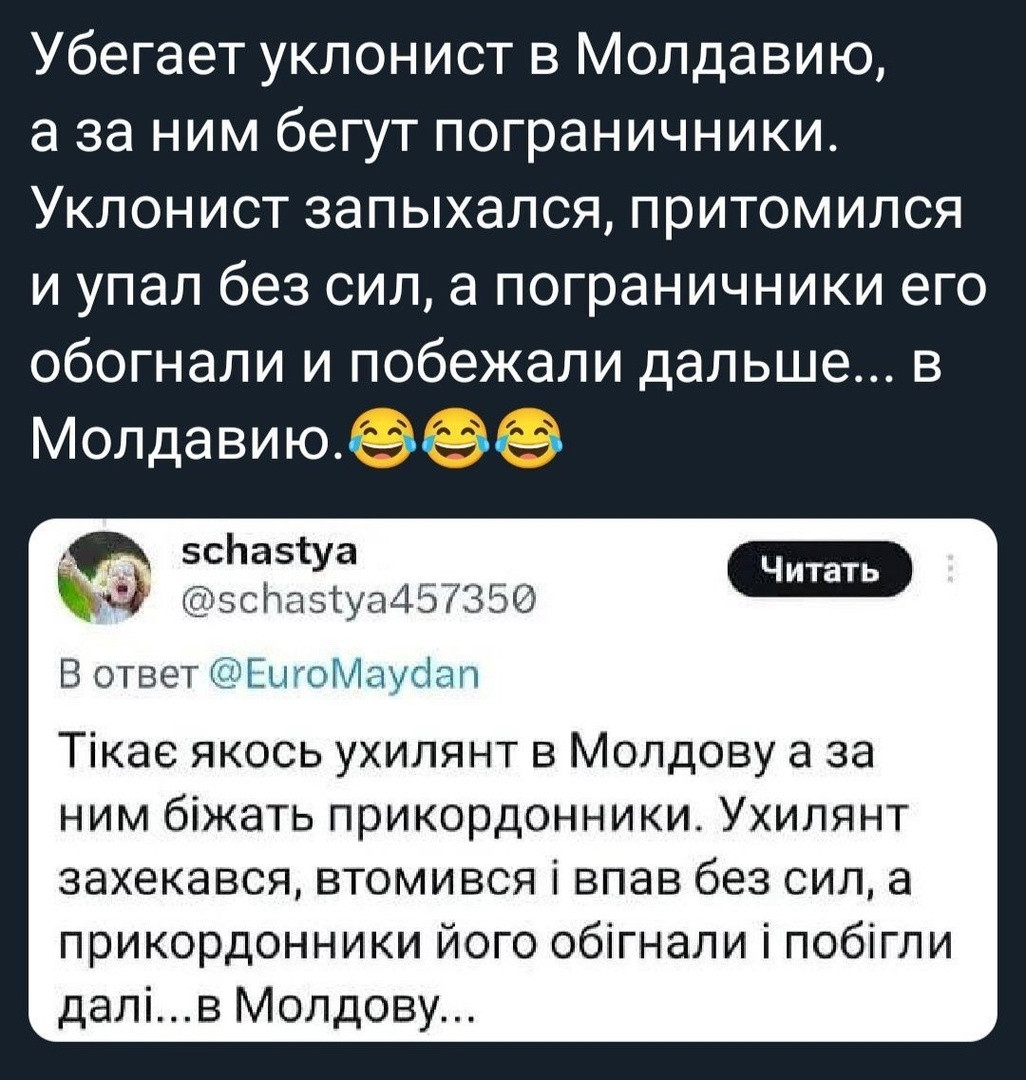The image size is (1026, 1080).
Task: Click the last laughing-crying emoji
Action: click(x=528, y=437)
